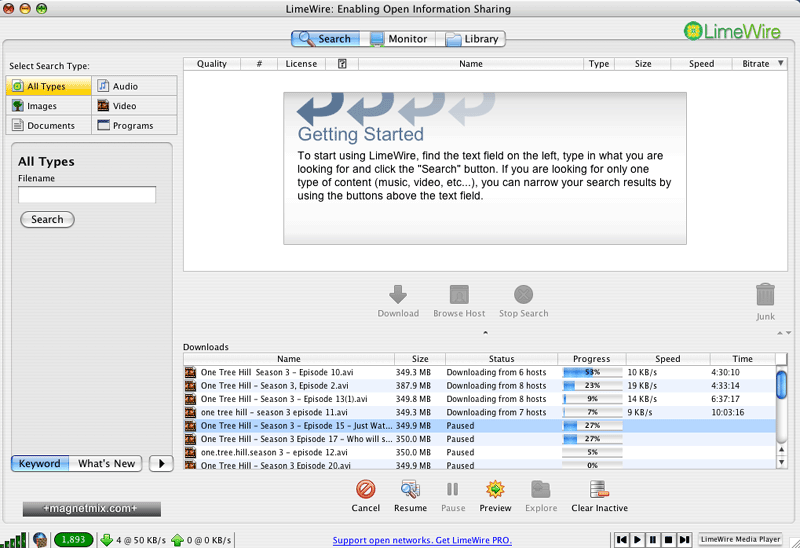
Task: Sort downloads by the Progress column
Action: pyautogui.click(x=592, y=359)
